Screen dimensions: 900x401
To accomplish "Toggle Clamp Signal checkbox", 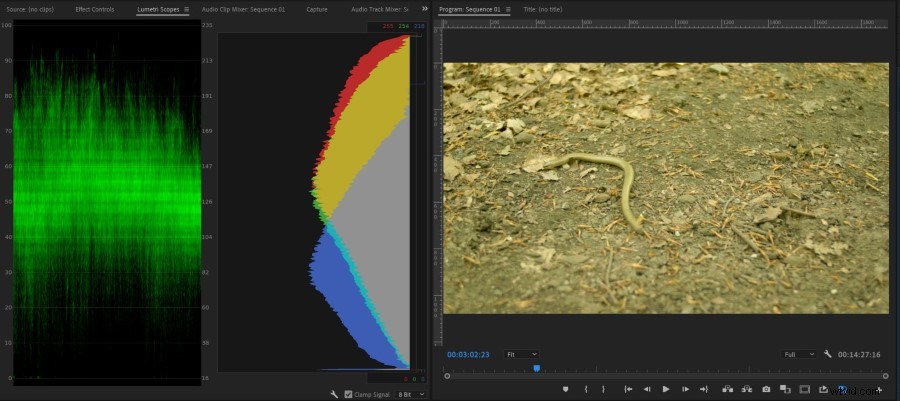I will pos(348,395).
